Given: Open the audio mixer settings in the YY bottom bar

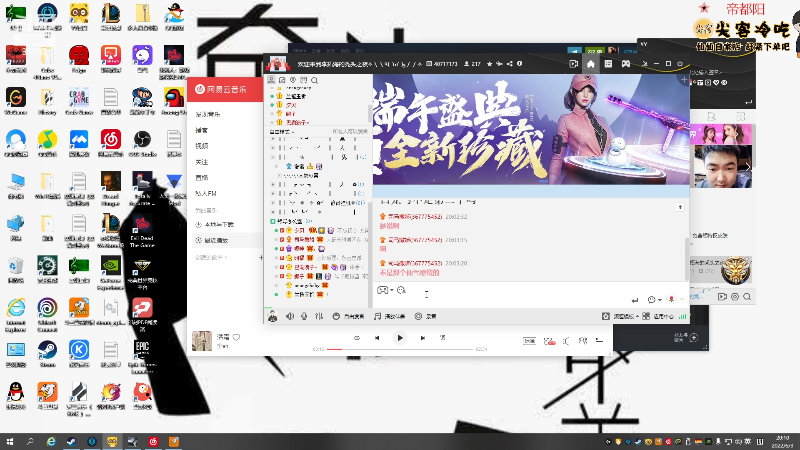Looking at the screenshot, I should (x=319, y=316).
